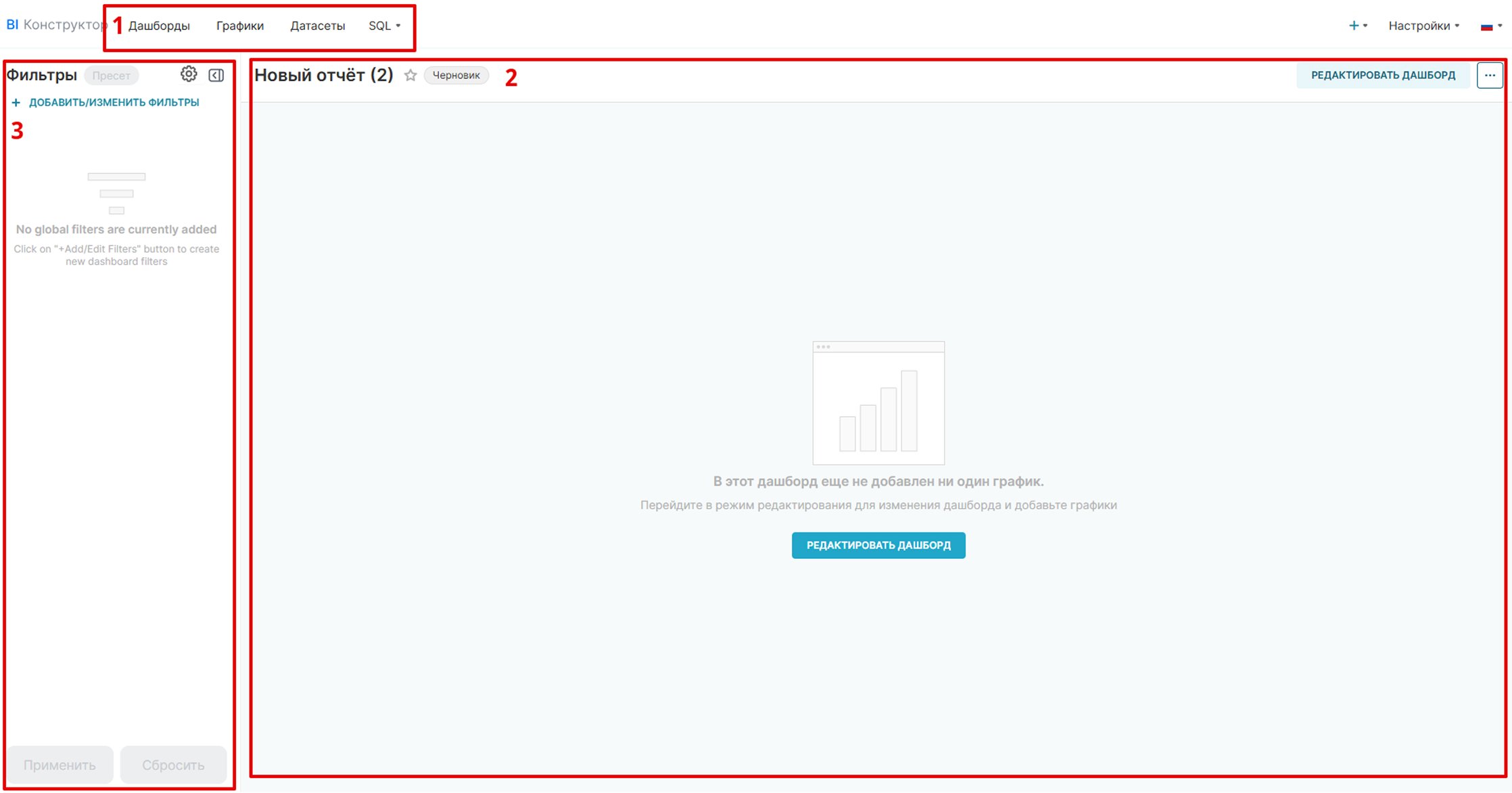Screen dimensions: 1512x793
Task: Go to the Графики section
Action: click(240, 26)
